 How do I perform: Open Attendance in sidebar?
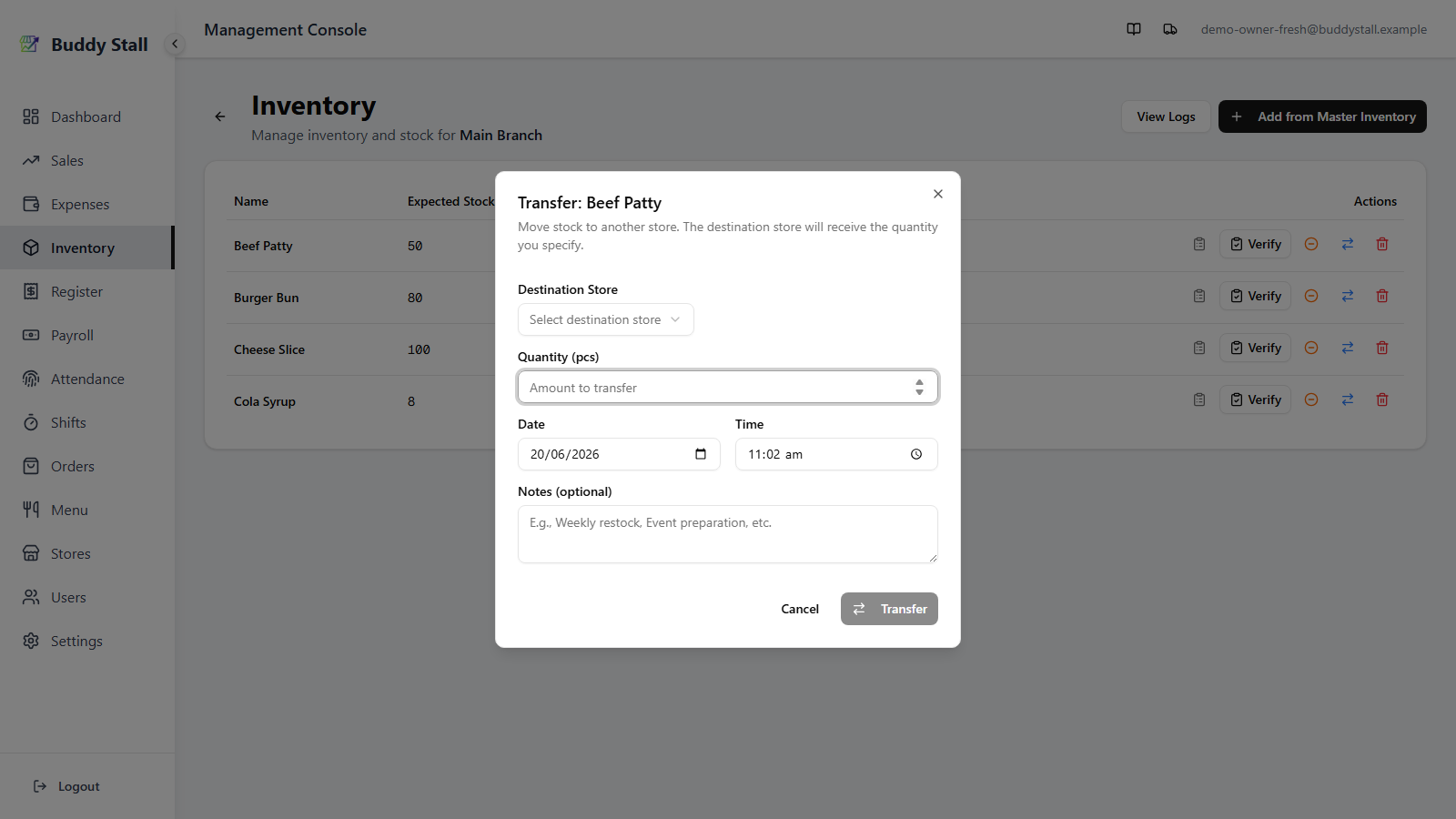pos(86,379)
